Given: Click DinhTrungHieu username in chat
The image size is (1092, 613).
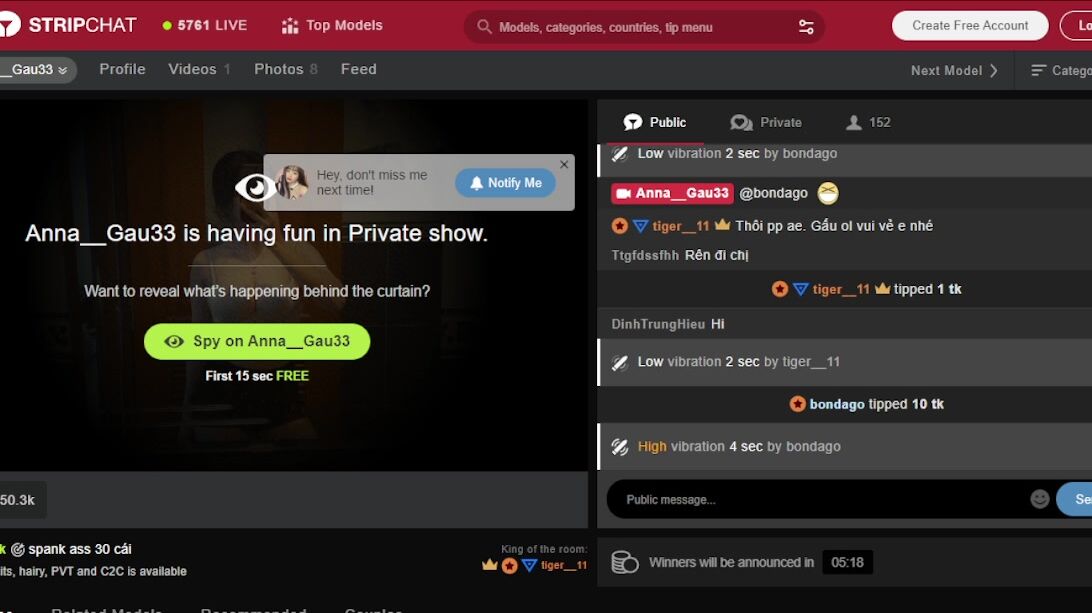Looking at the screenshot, I should [x=658, y=324].
